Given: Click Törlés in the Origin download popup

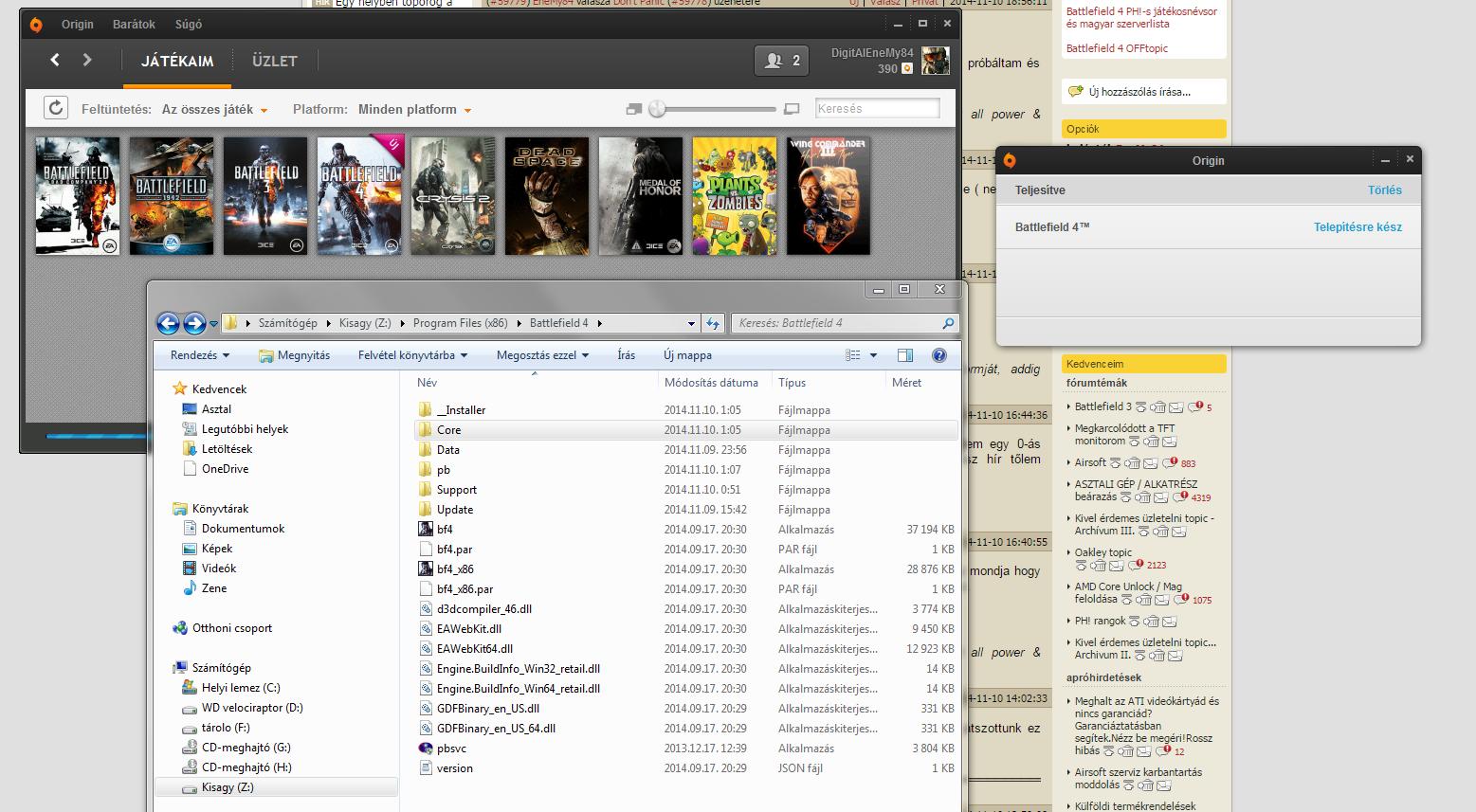Looking at the screenshot, I should pyautogui.click(x=1384, y=190).
